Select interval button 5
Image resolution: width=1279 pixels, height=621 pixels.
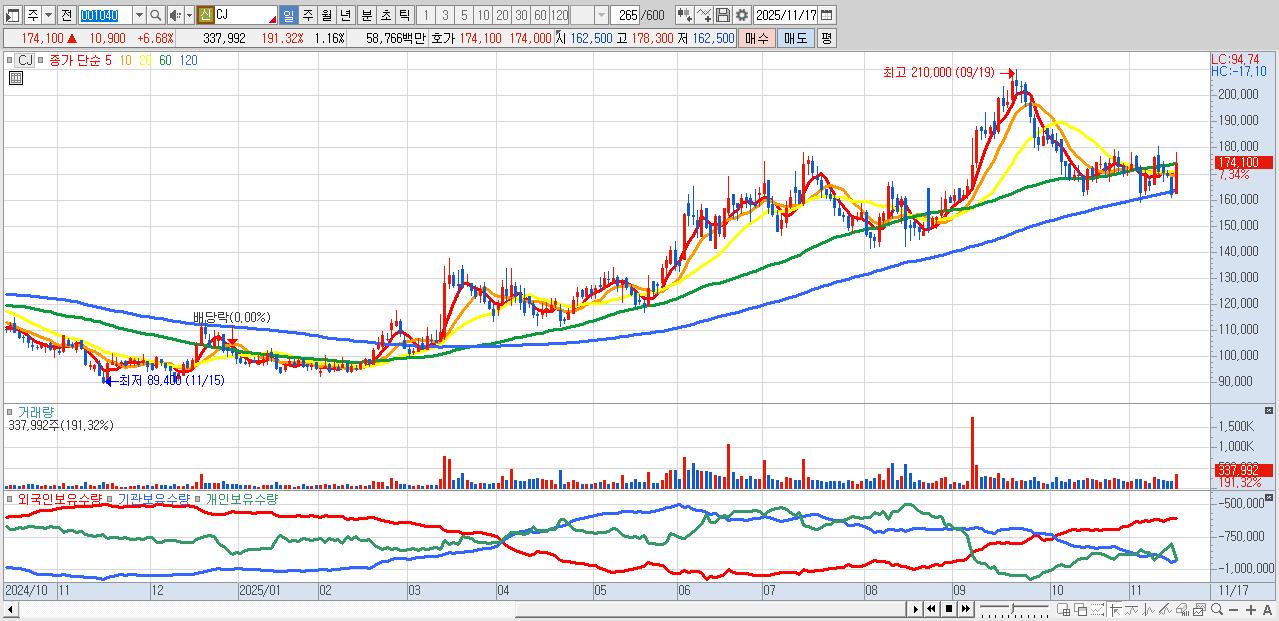click(463, 15)
